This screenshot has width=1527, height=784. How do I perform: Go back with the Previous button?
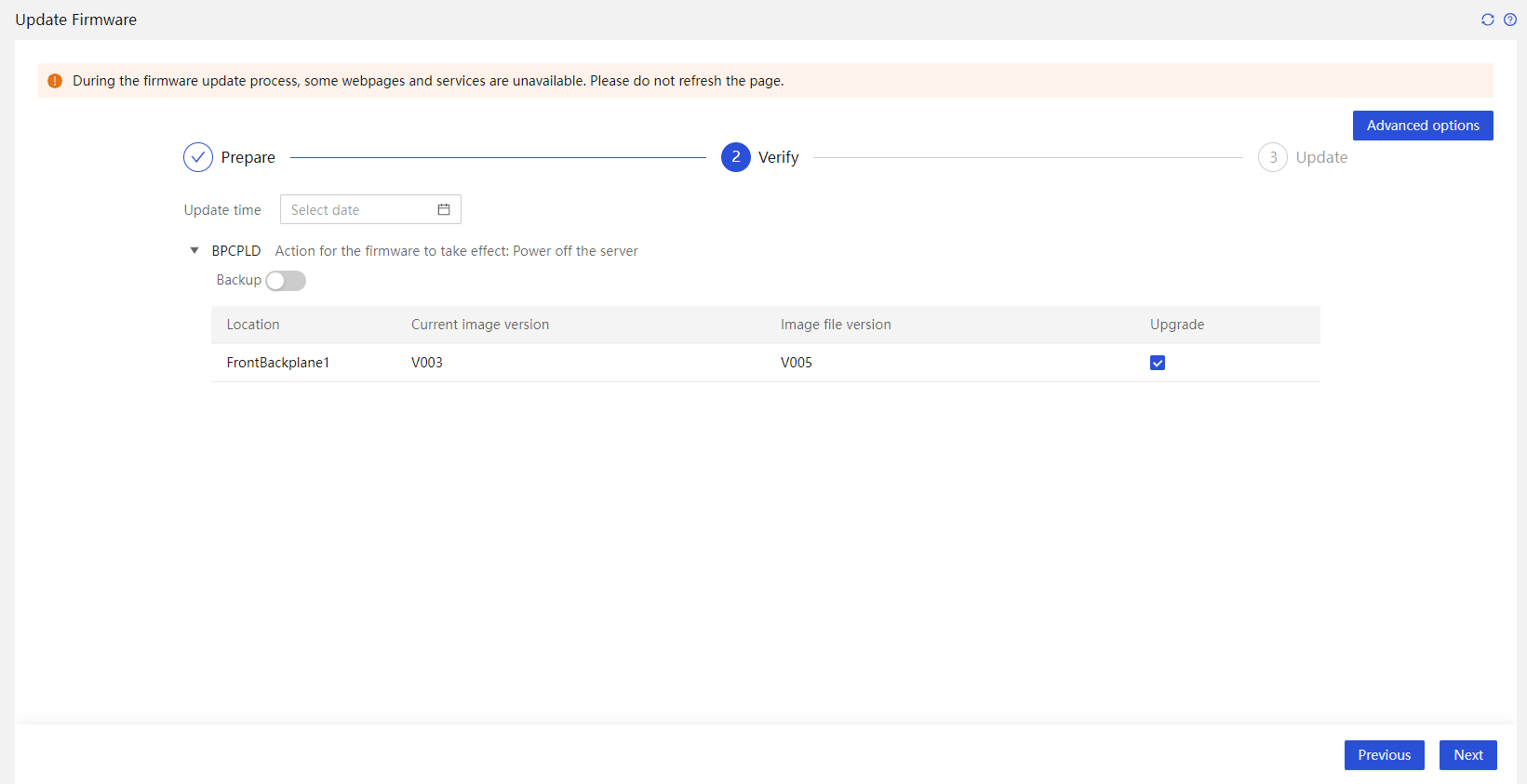tap(1385, 755)
